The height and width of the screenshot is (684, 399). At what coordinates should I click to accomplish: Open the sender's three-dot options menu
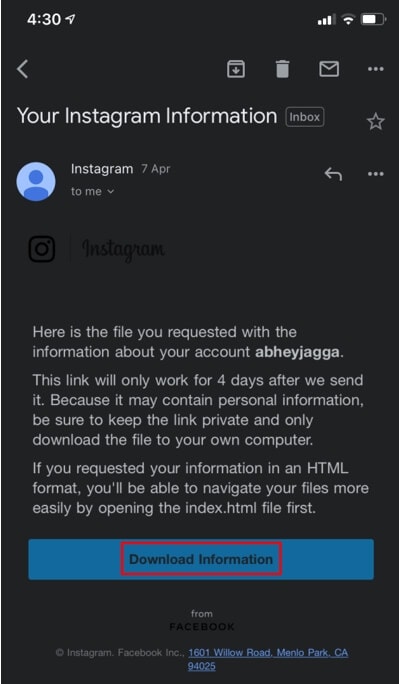pos(375,174)
